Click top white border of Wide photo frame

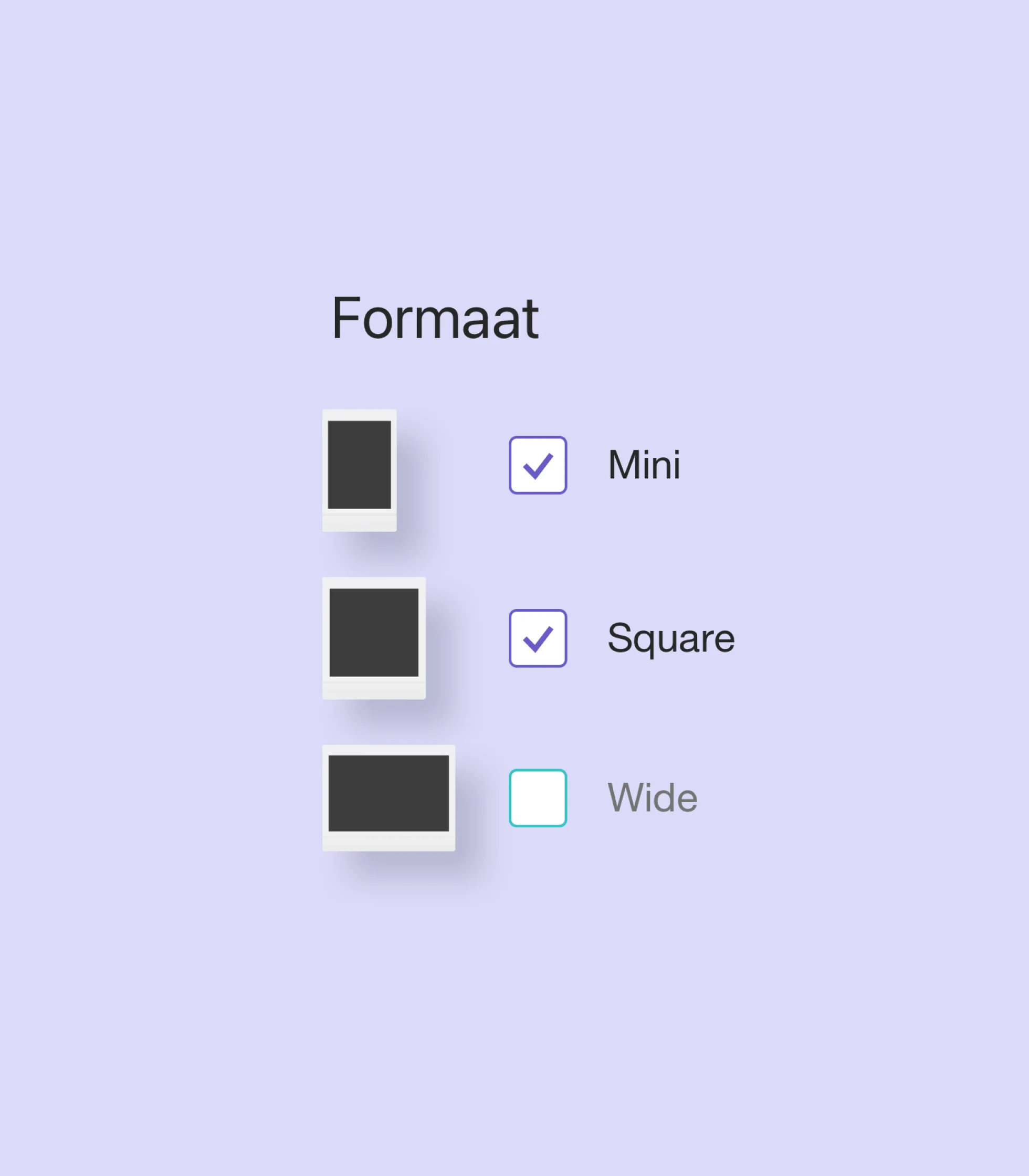click(388, 750)
